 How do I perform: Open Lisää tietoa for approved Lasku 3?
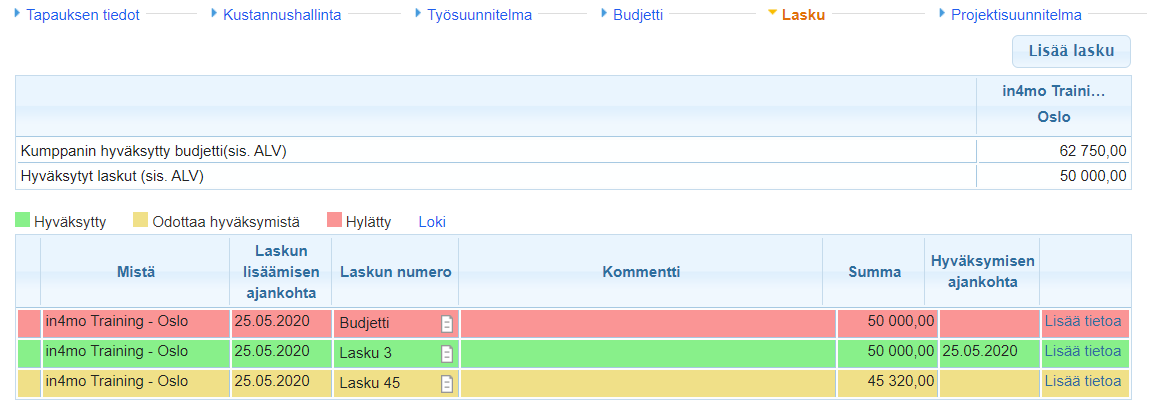[x=1082, y=351]
